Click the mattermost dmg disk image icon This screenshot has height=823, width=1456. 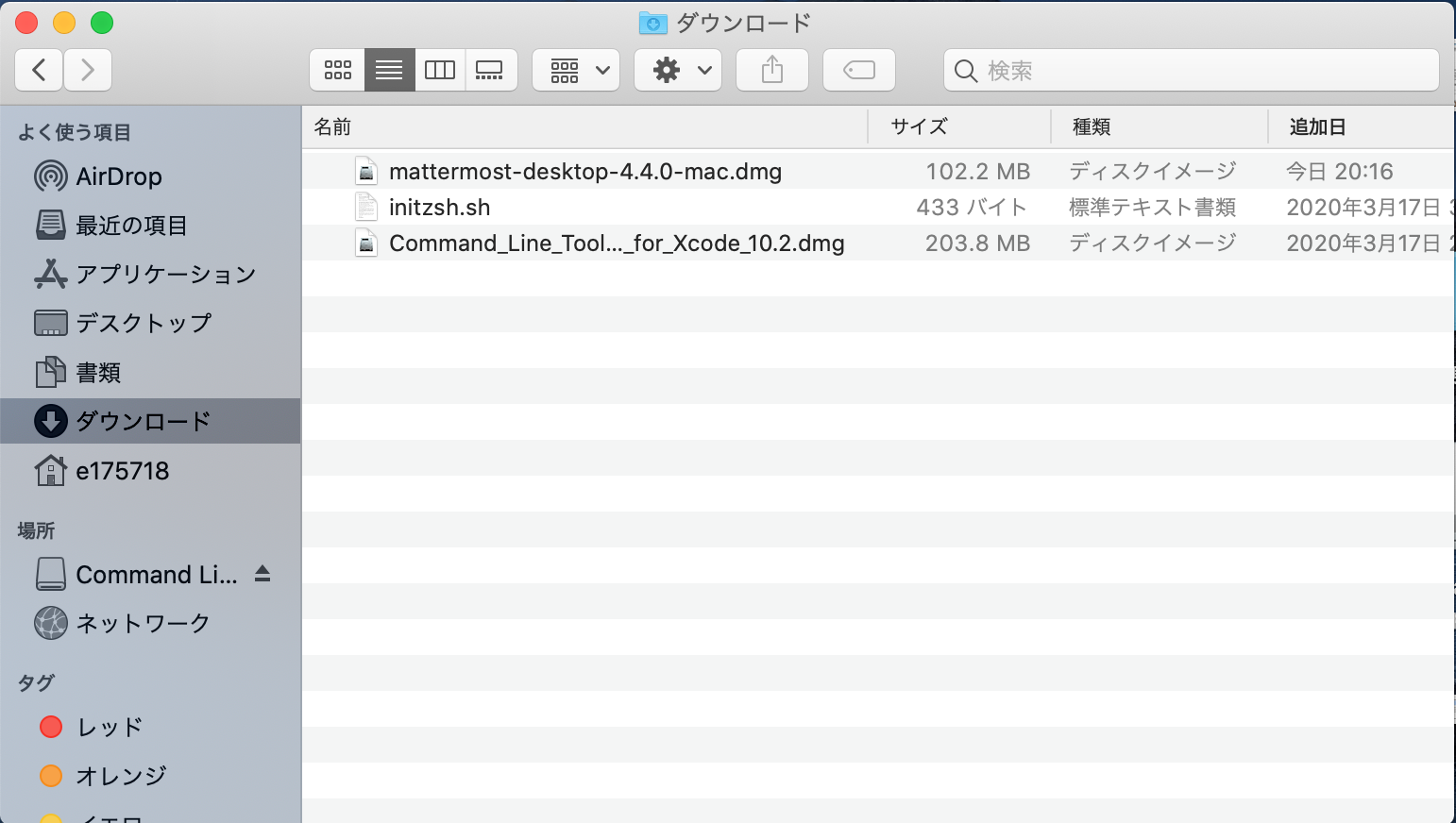(366, 171)
